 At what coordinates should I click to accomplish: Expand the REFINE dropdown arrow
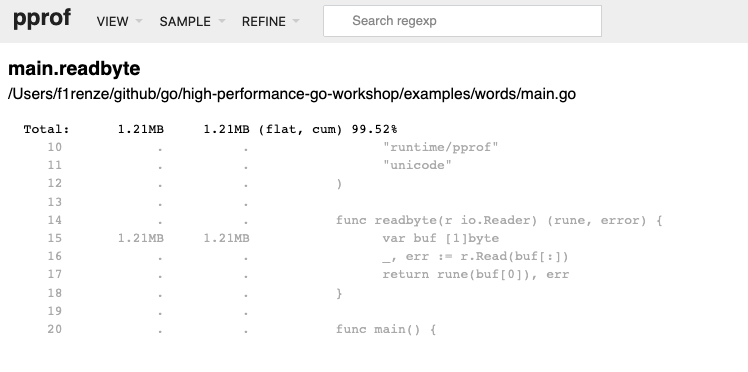[x=296, y=21]
